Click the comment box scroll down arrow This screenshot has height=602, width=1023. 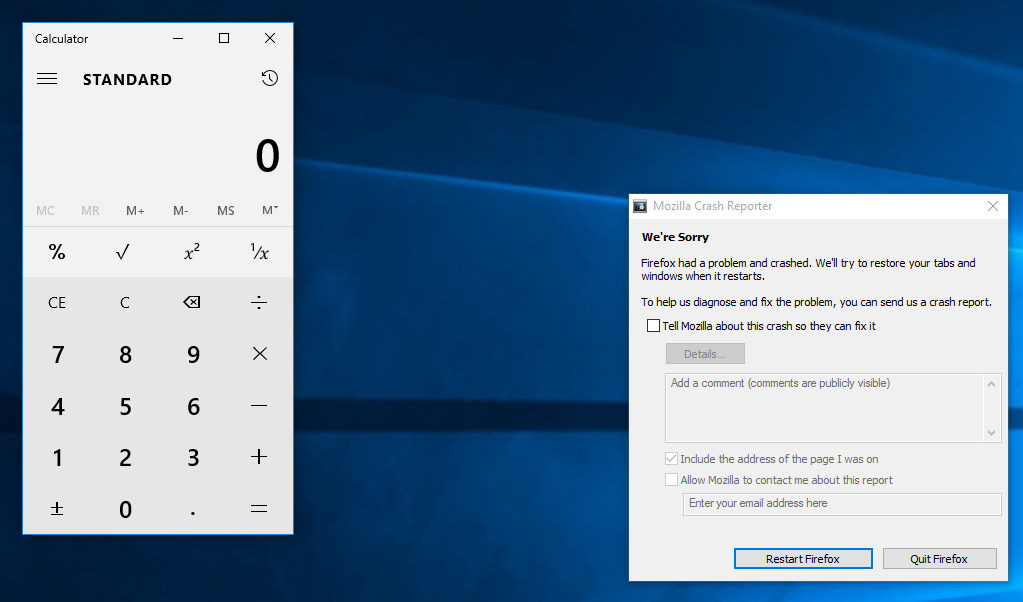pos(992,432)
